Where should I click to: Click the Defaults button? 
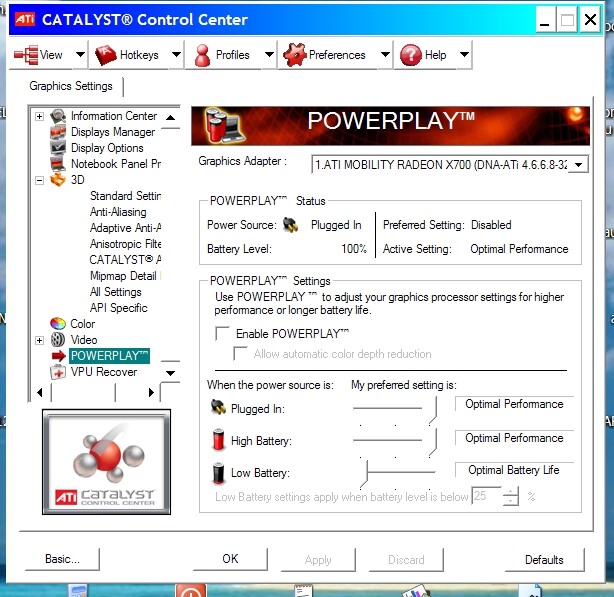tap(544, 559)
